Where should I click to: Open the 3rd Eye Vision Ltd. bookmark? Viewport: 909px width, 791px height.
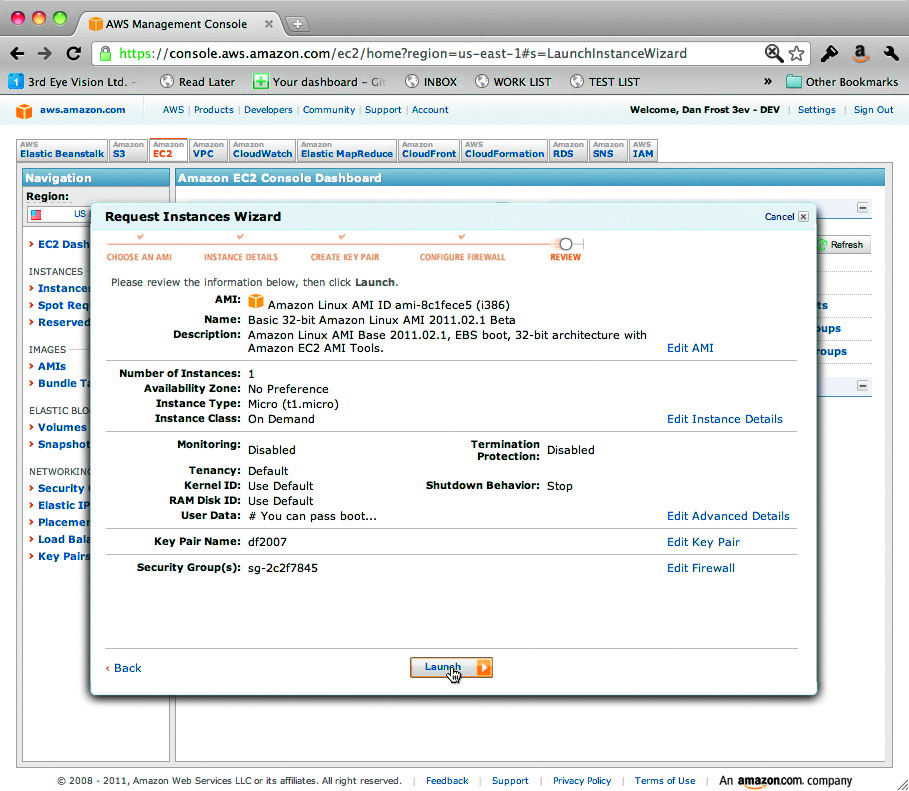click(x=73, y=82)
